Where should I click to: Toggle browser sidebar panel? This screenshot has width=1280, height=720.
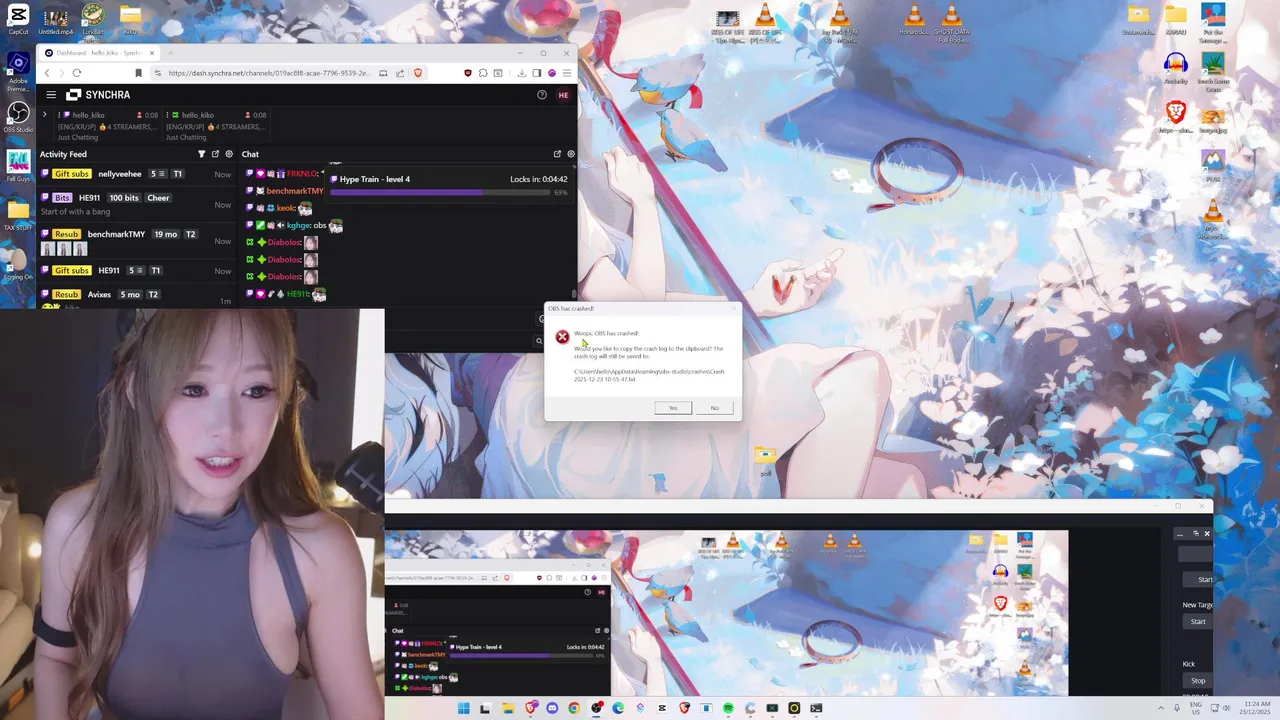point(537,73)
